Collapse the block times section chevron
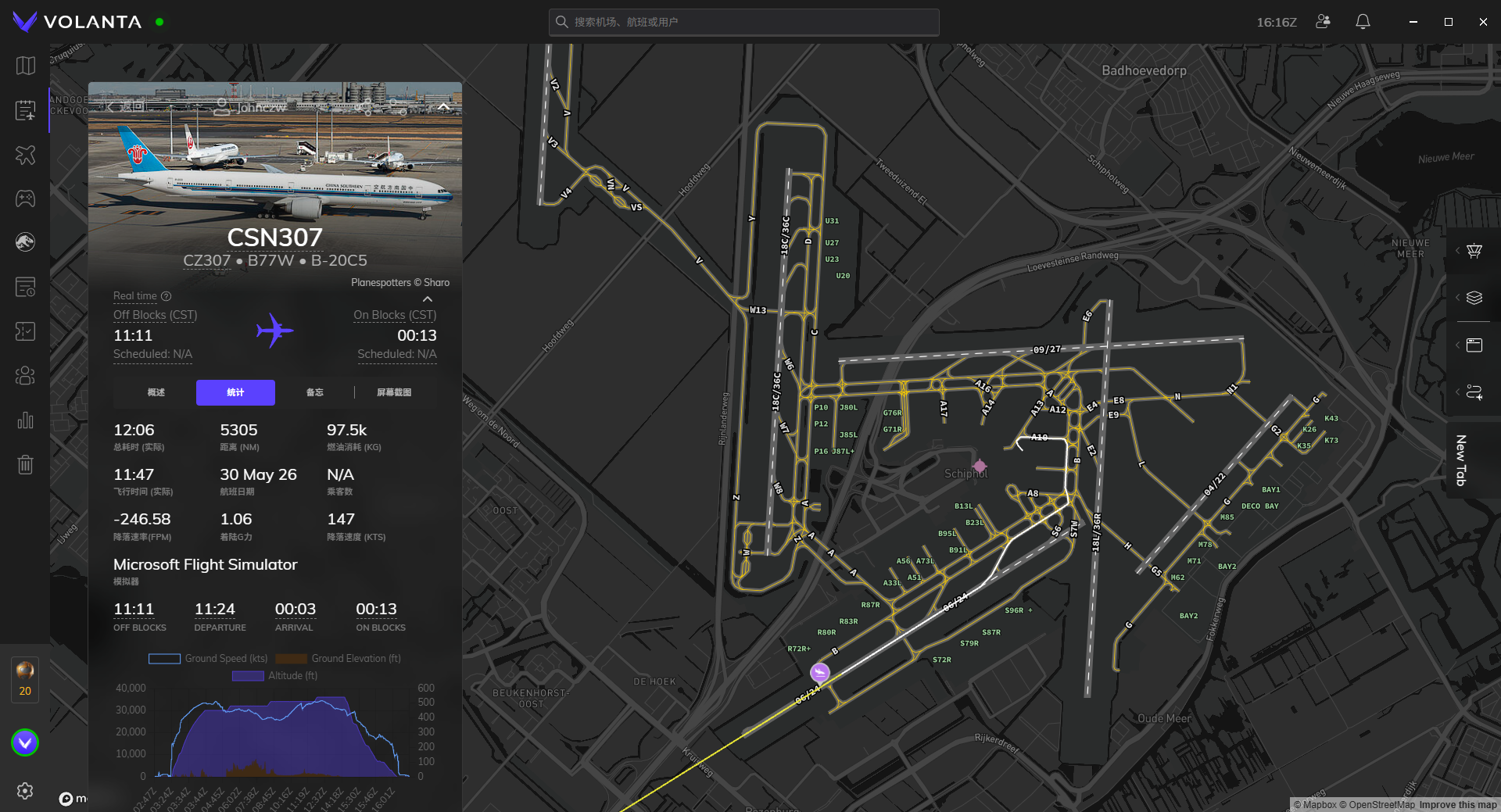This screenshot has height=812, width=1501. point(428,299)
